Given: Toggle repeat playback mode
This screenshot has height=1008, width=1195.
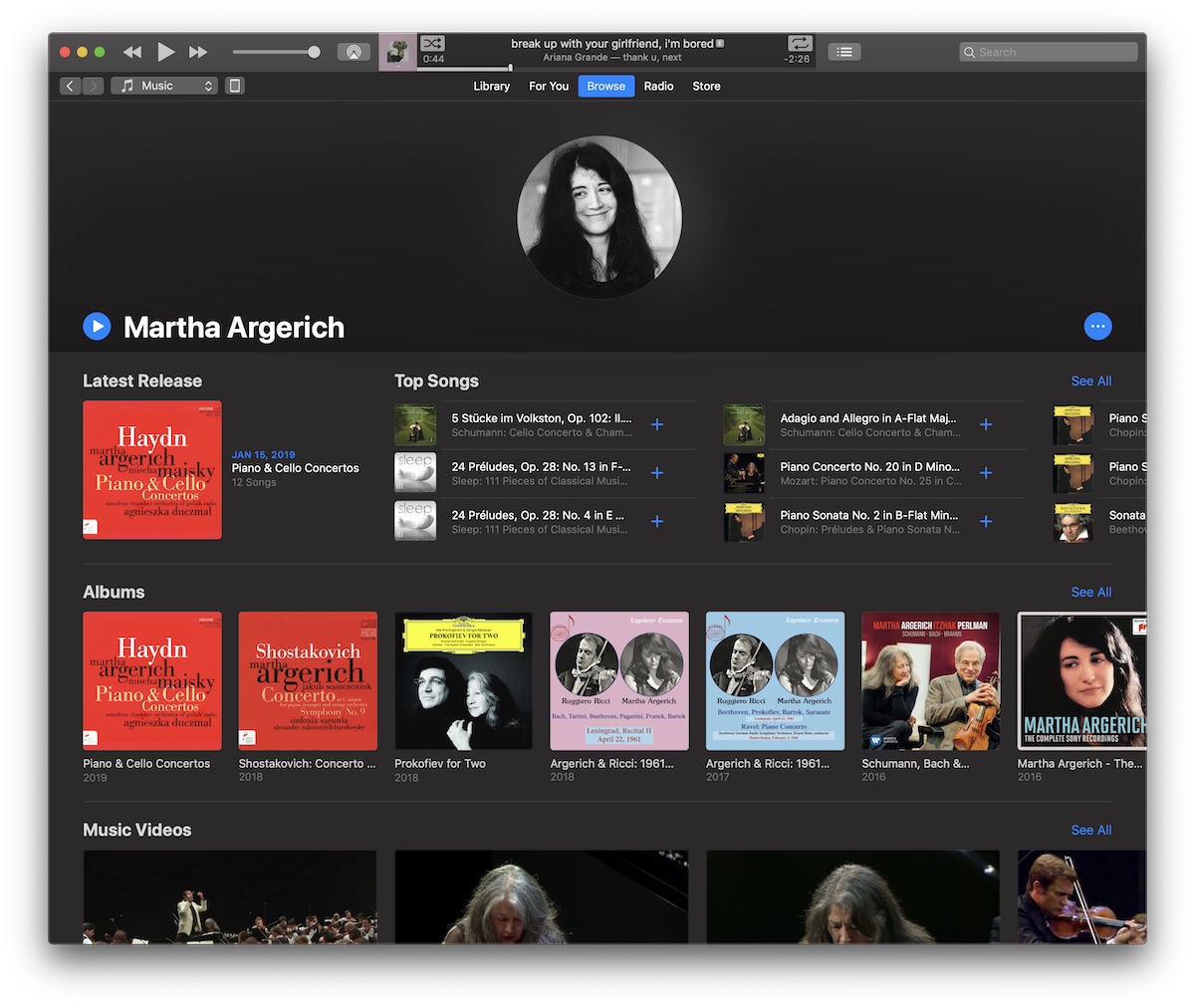Looking at the screenshot, I should tap(800, 44).
